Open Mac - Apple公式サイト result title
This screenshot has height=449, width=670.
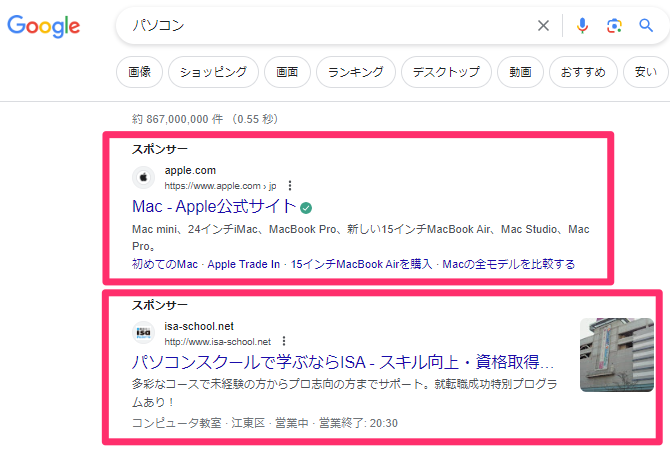point(214,207)
